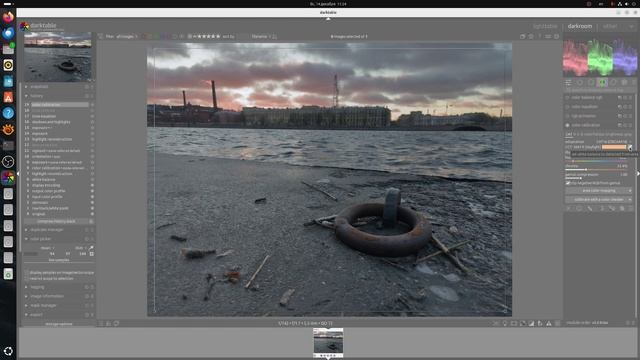Switch to the darkroom view
Screen dimensions: 640x360
(580, 26)
